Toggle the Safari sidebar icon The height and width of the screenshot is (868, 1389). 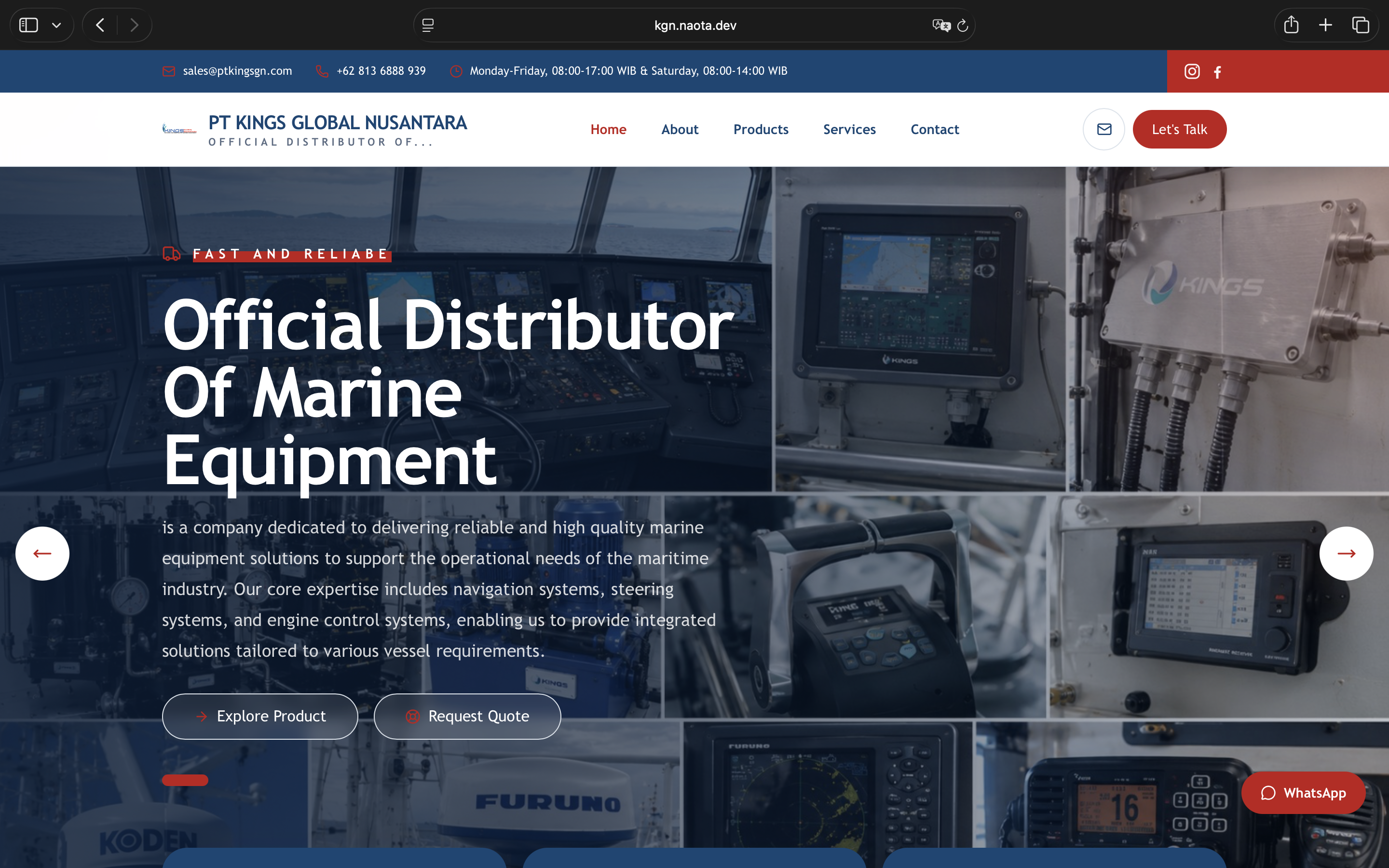[x=29, y=25]
